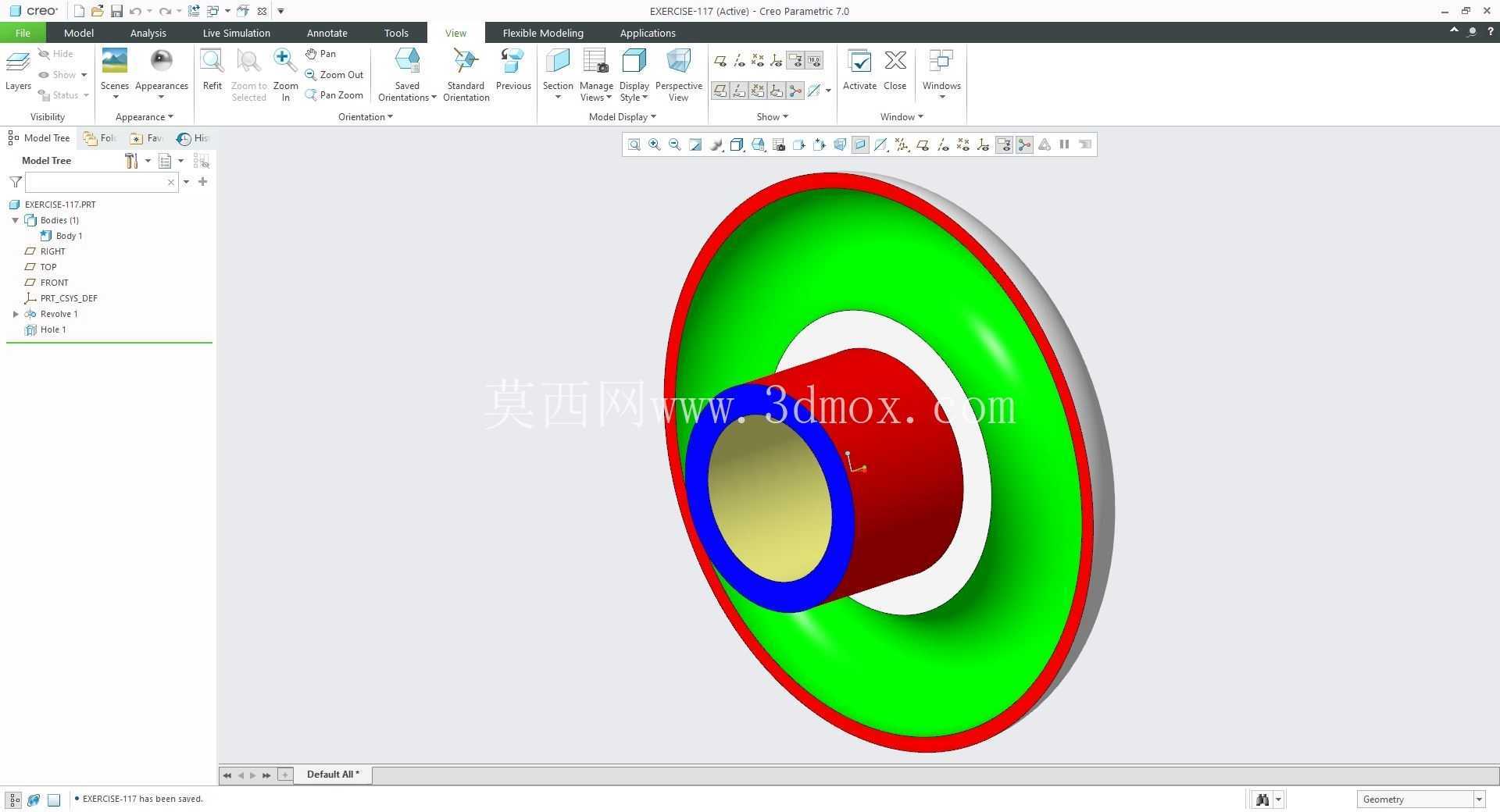Click Zoom Out icon in the graphics toolbar
The height and width of the screenshot is (812, 1500).
tap(675, 144)
